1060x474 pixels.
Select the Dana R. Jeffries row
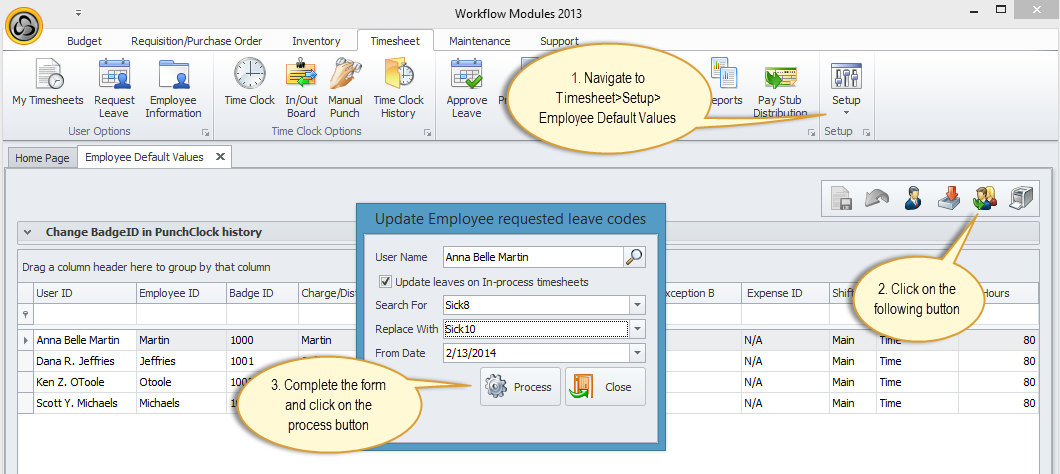(x=75, y=361)
